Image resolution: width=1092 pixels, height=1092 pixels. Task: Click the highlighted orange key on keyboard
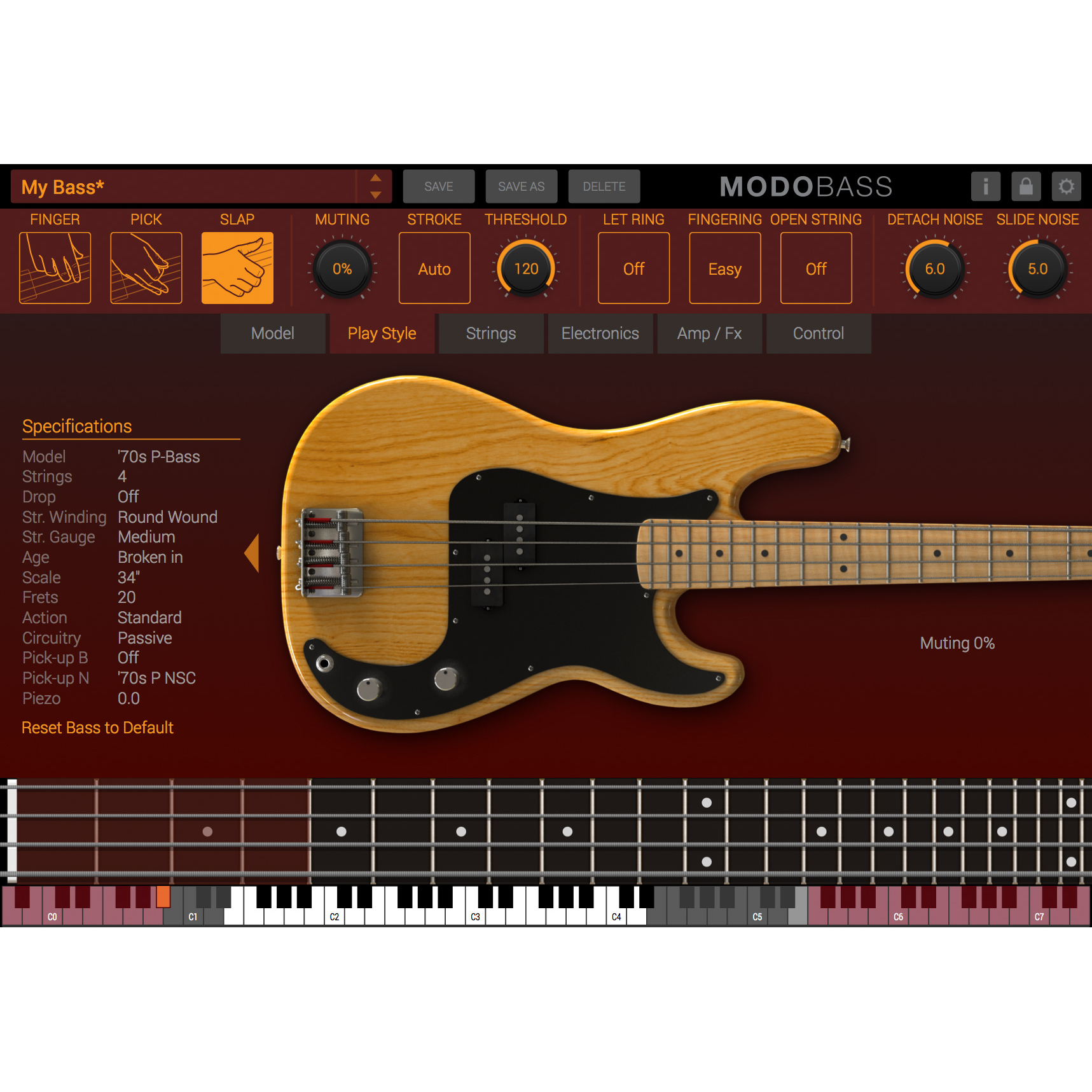point(163,897)
